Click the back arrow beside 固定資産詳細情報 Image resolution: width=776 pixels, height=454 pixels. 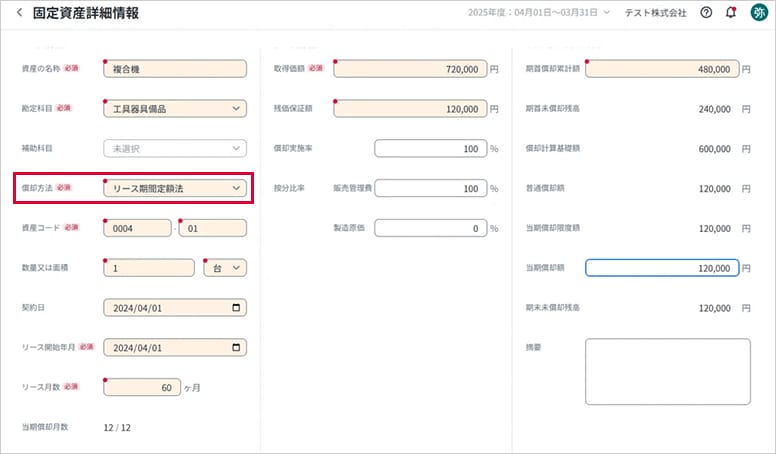[18, 13]
